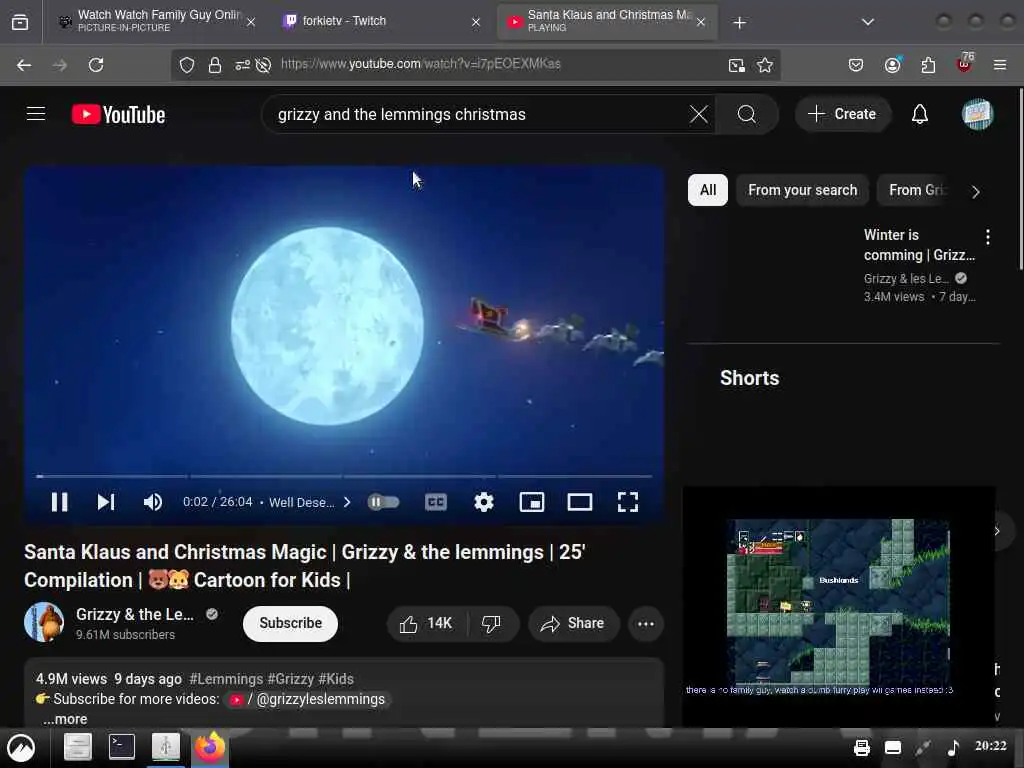Close the Family Guy tab
Image resolution: width=1024 pixels, height=768 pixels.
(251, 22)
